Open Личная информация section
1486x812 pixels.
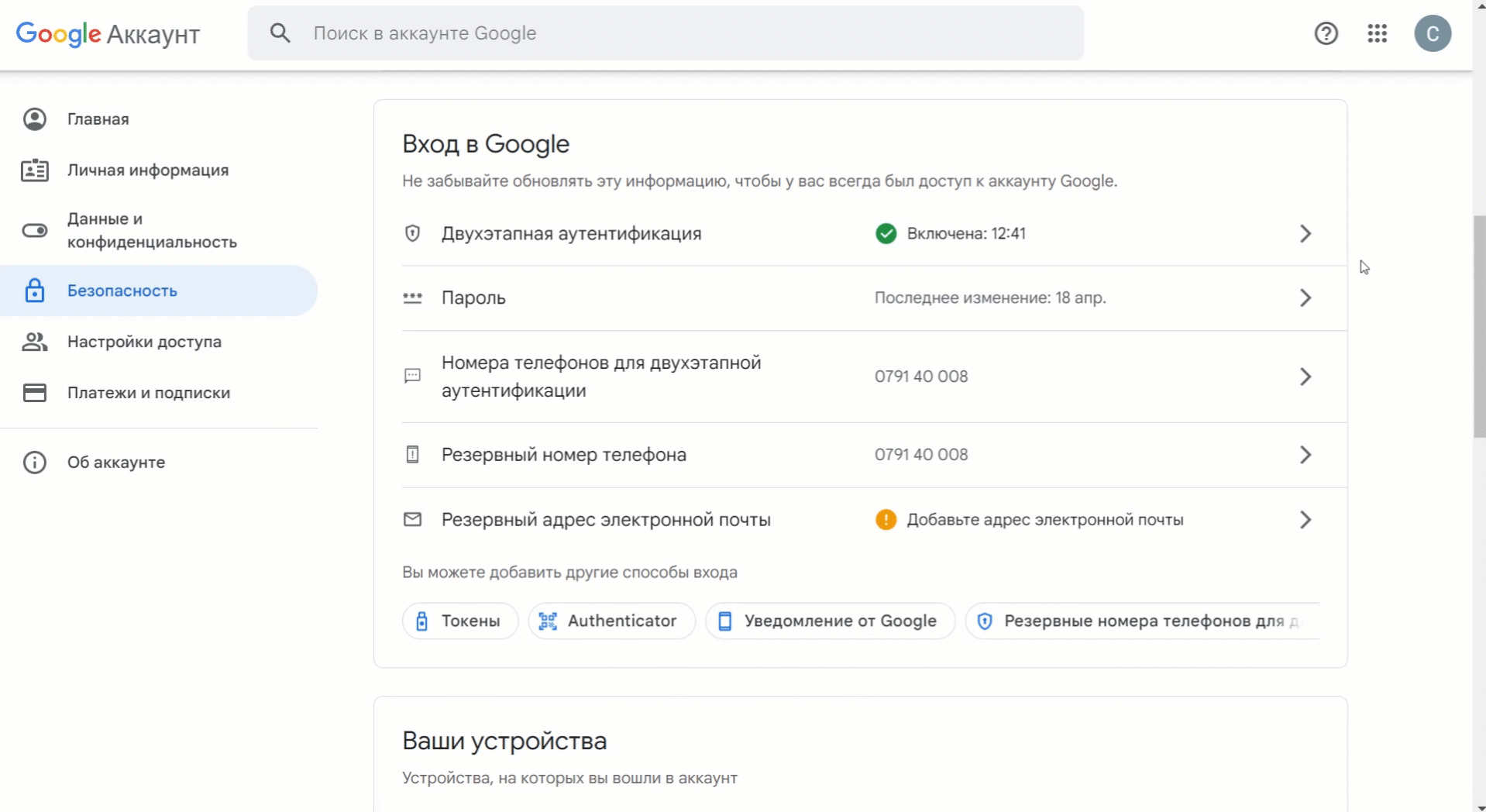click(x=159, y=170)
